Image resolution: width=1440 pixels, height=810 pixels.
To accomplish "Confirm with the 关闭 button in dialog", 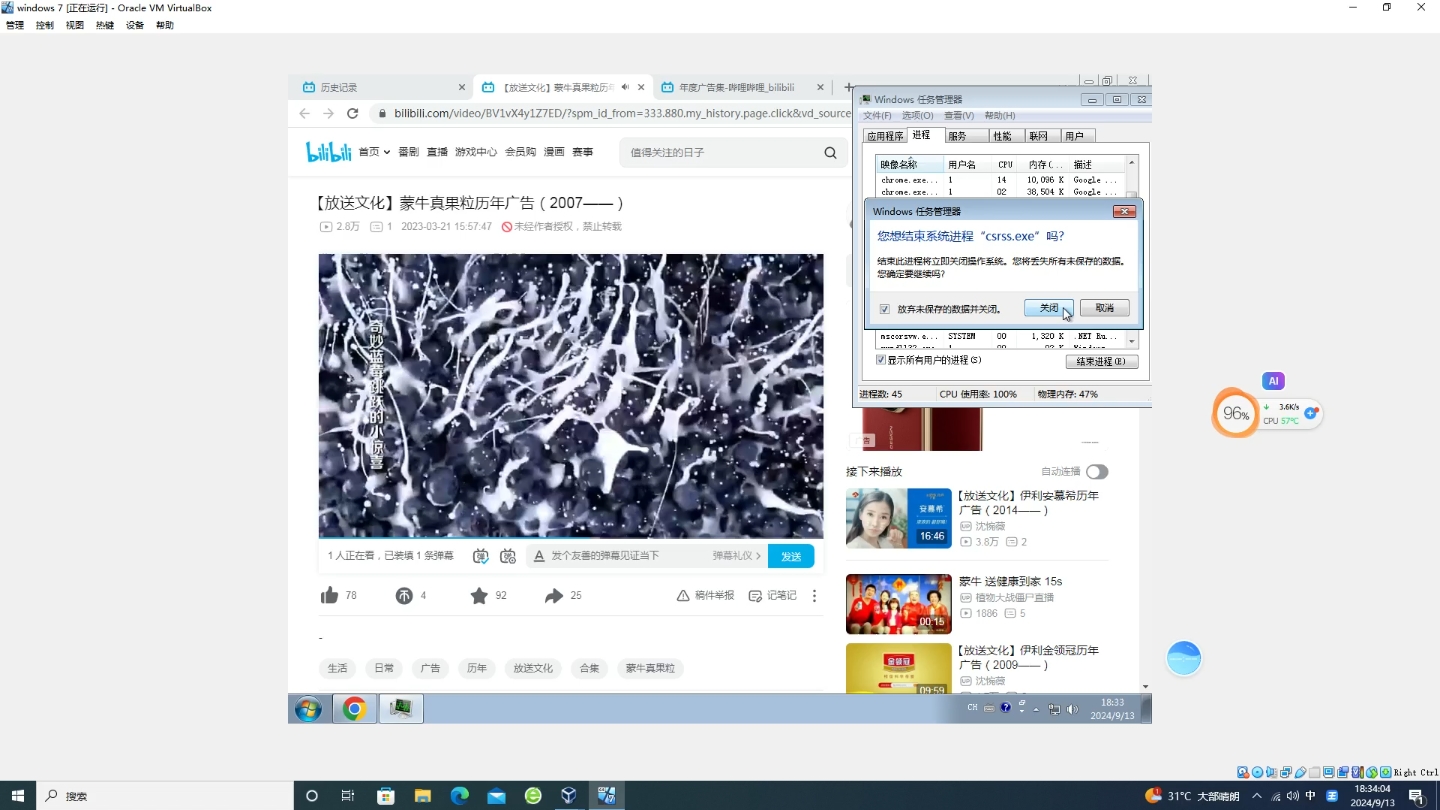I will [x=1049, y=308].
